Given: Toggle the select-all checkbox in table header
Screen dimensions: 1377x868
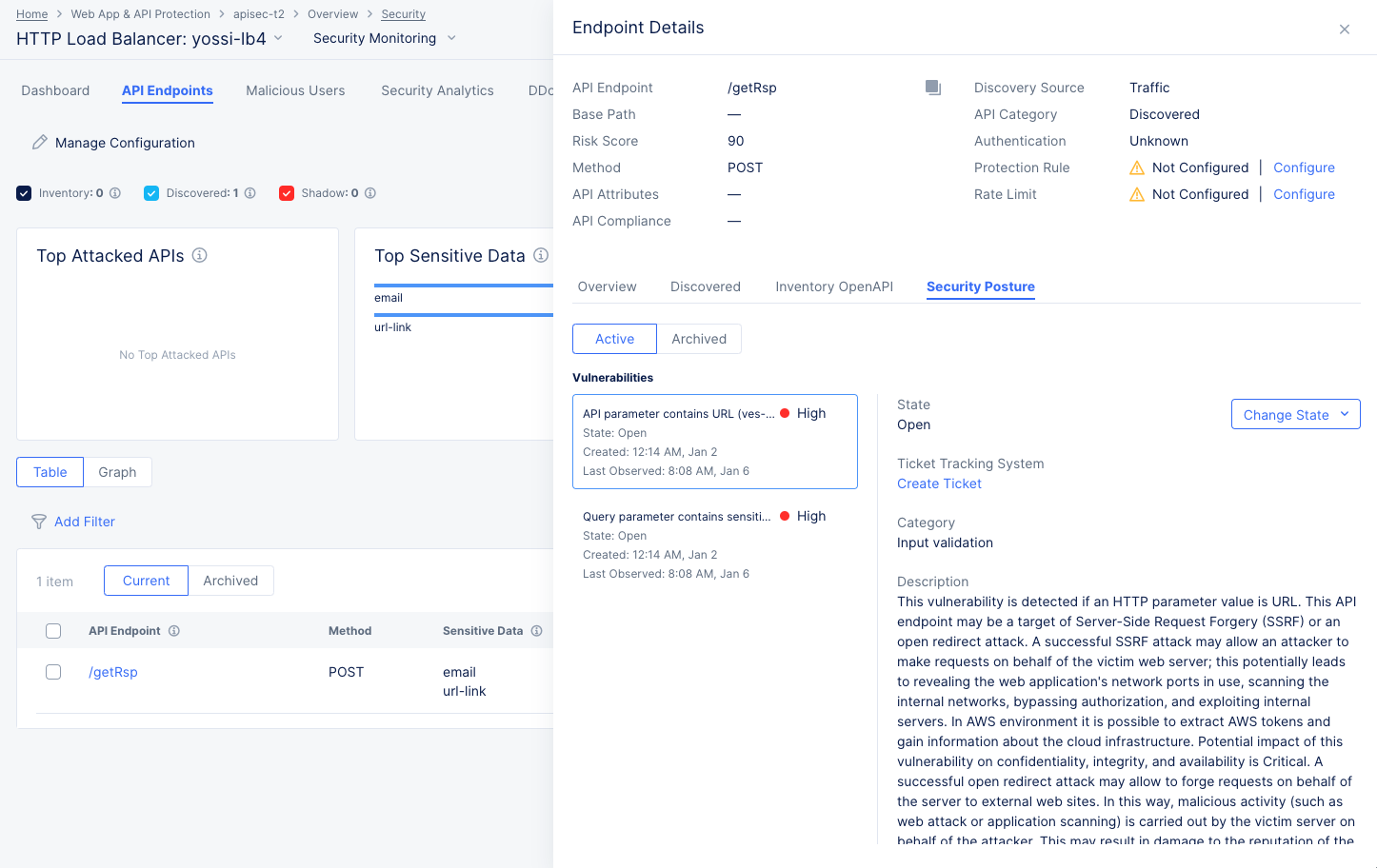Looking at the screenshot, I should (53, 630).
